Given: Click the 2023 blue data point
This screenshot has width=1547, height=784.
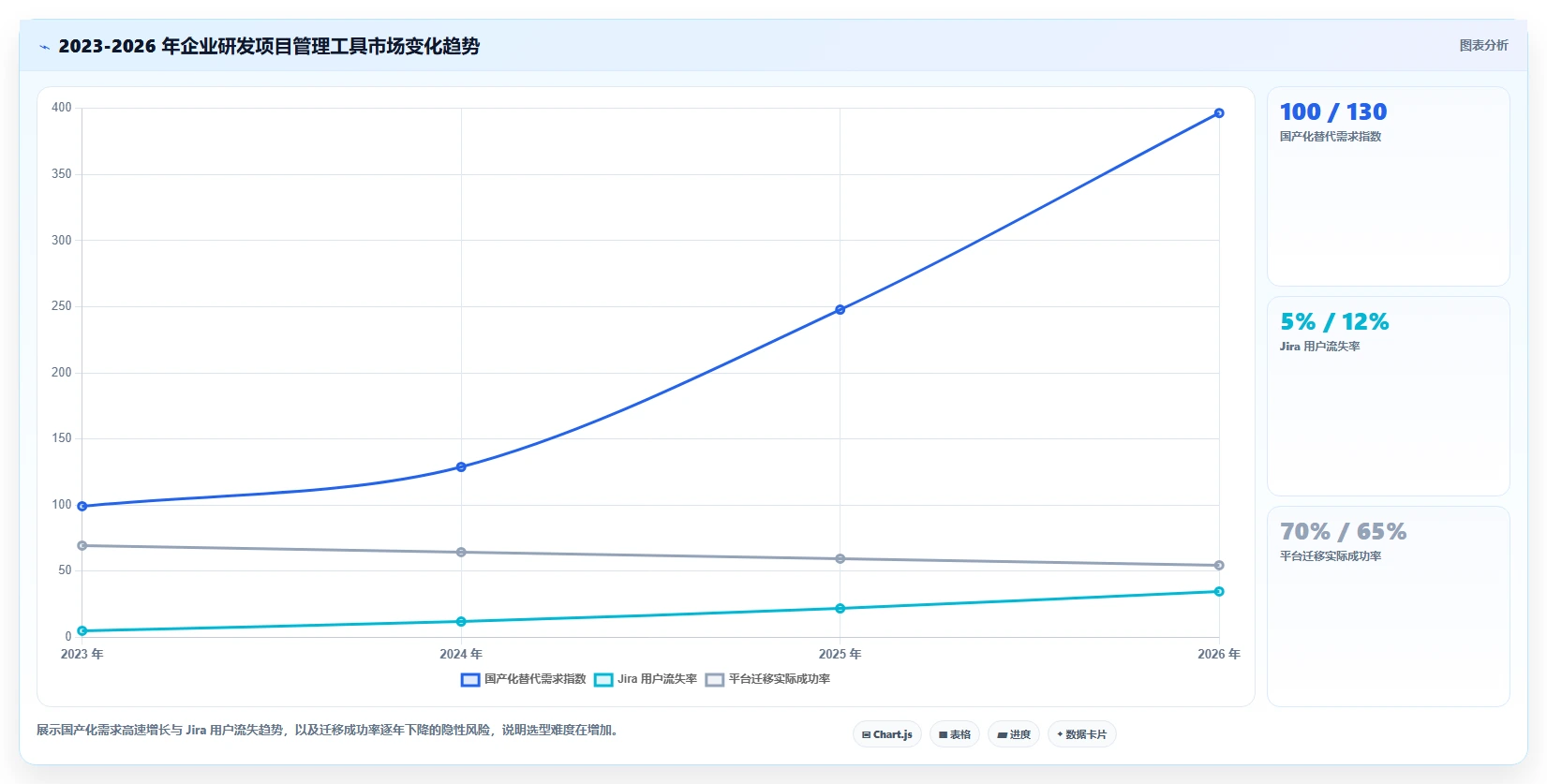Looking at the screenshot, I should (x=82, y=506).
